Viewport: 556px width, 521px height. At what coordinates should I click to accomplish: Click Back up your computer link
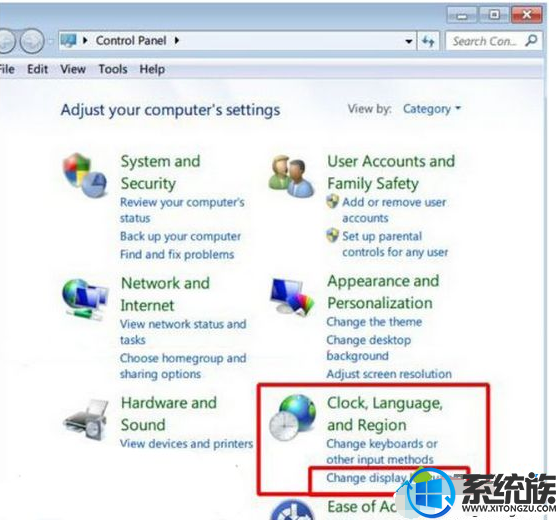click(x=180, y=237)
